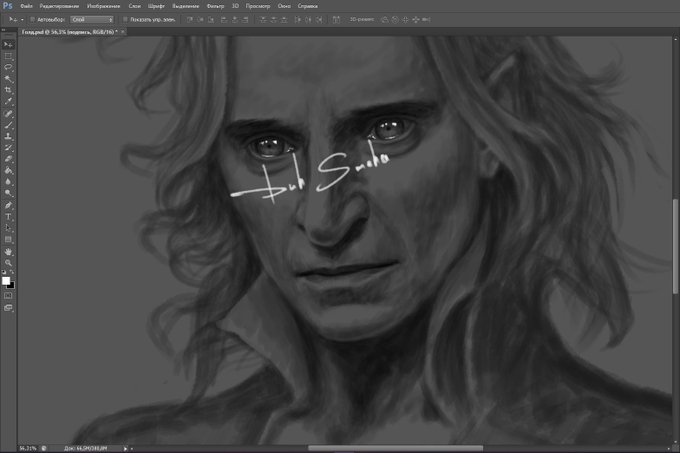Reset to default foreground and background colors

(x=4, y=272)
